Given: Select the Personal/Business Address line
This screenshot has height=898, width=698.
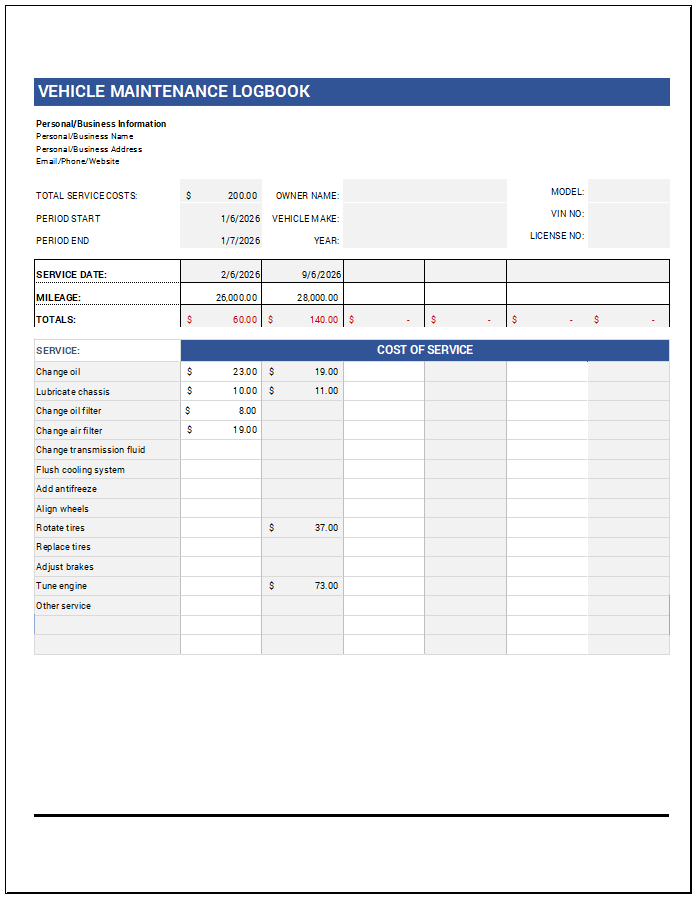Looking at the screenshot, I should tap(89, 149).
